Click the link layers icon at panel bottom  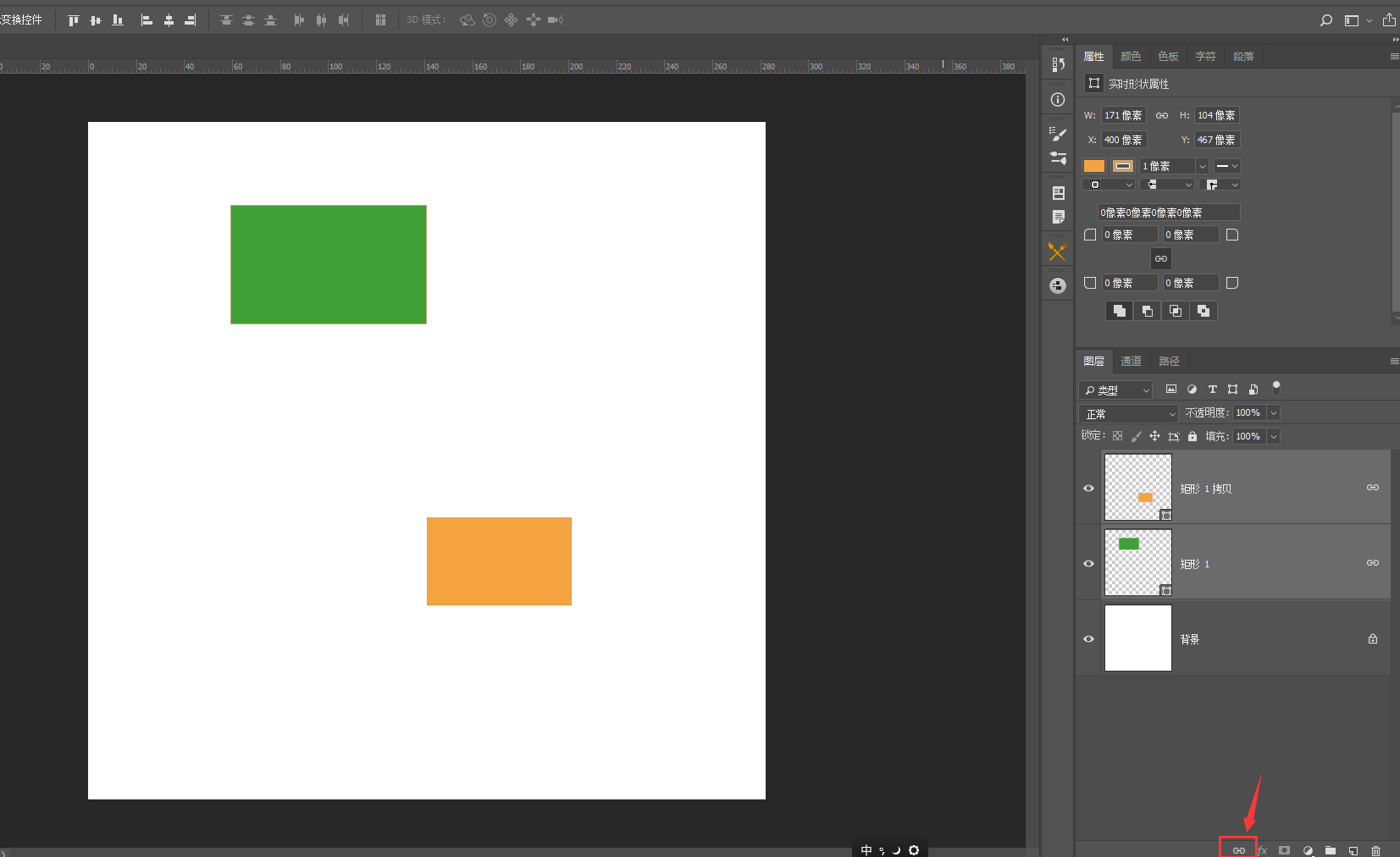pyautogui.click(x=1238, y=849)
